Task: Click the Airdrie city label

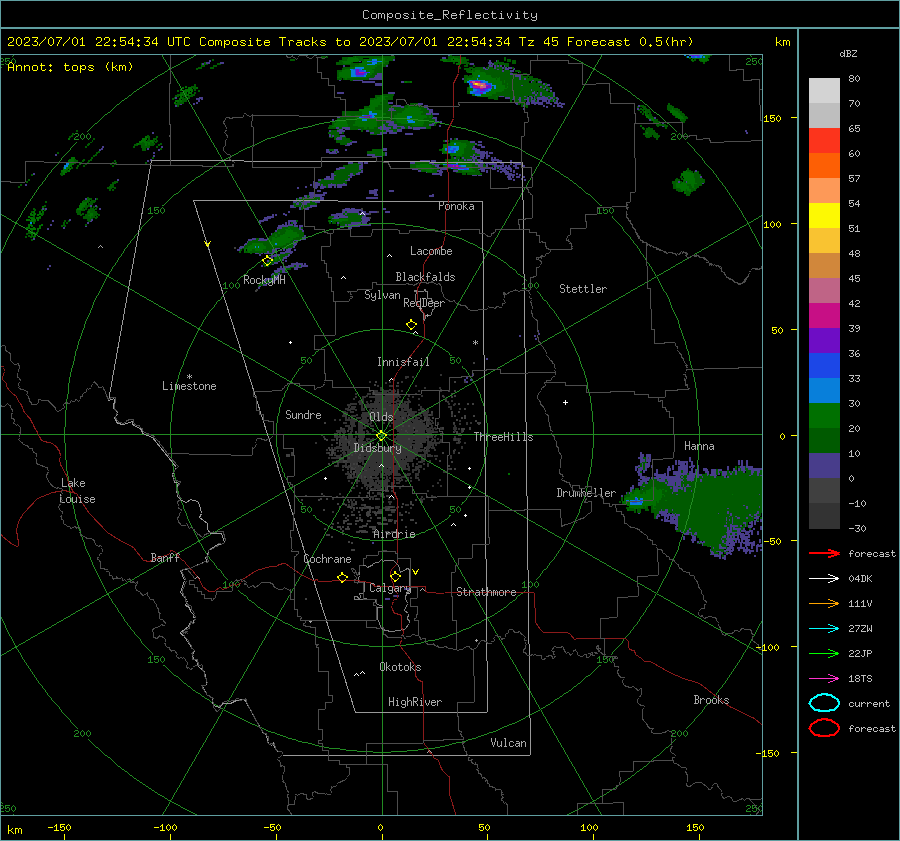Action: [394, 534]
